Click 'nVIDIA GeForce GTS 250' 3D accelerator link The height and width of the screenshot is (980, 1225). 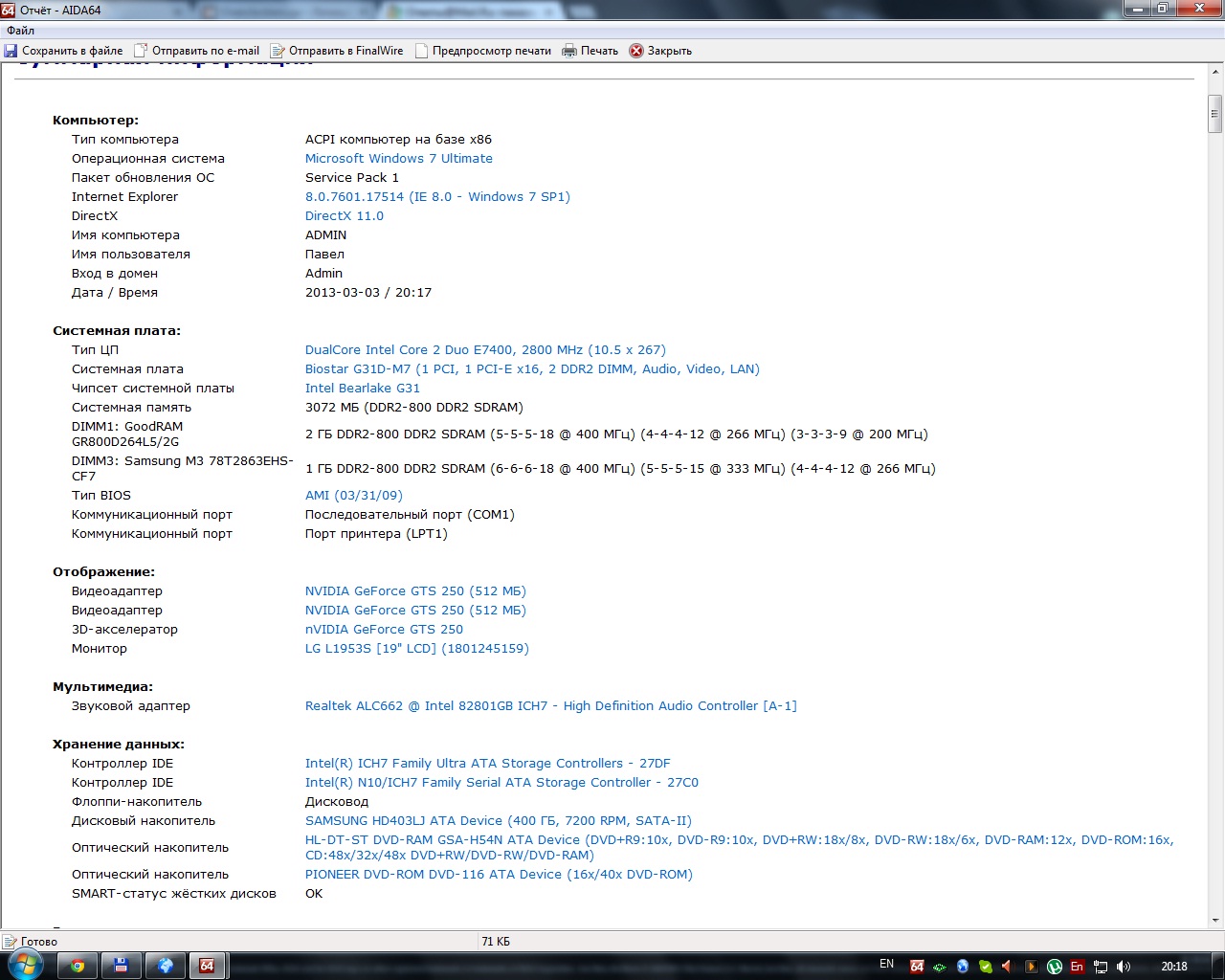384,630
